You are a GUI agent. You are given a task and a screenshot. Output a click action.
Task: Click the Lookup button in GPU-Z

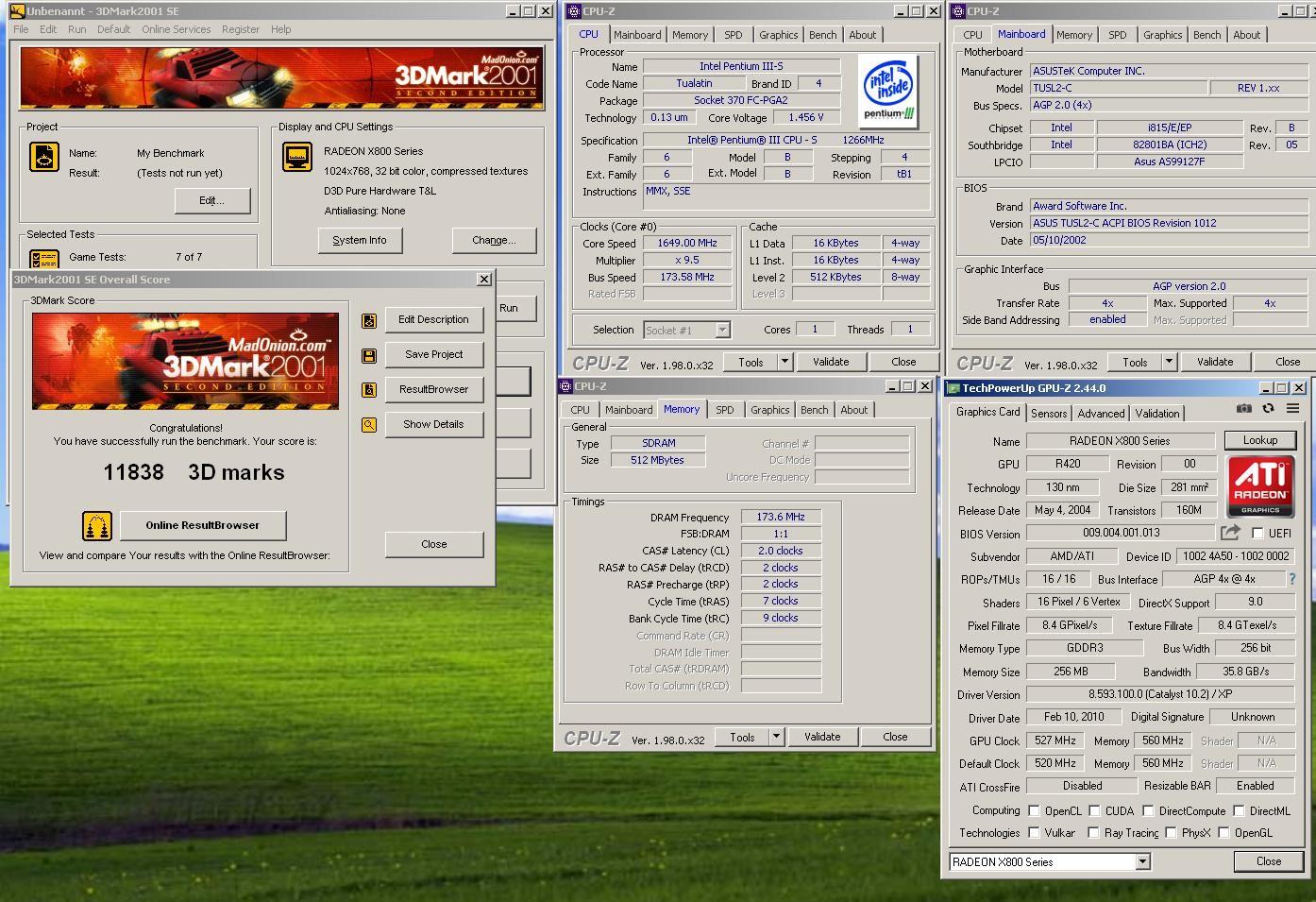pos(1259,440)
